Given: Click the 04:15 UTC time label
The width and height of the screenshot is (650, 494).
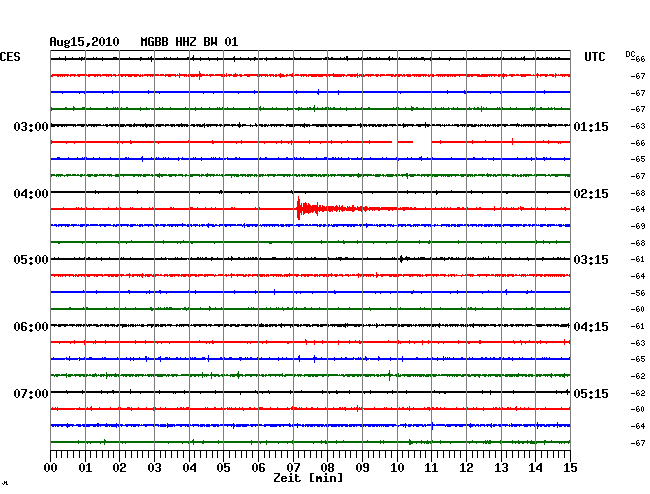Looking at the screenshot, I should point(591,327).
